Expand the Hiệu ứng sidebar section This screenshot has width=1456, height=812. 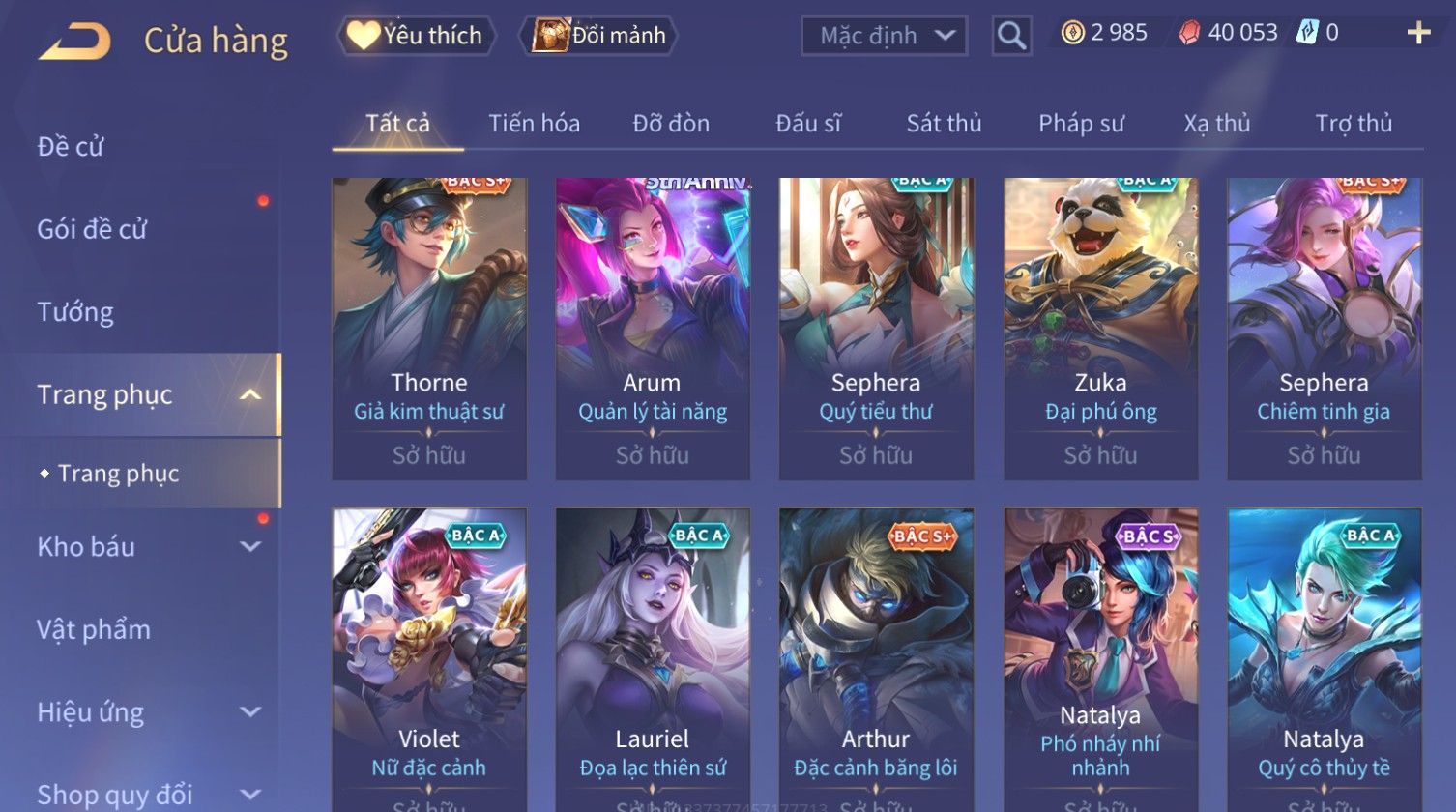pyautogui.click(x=250, y=712)
